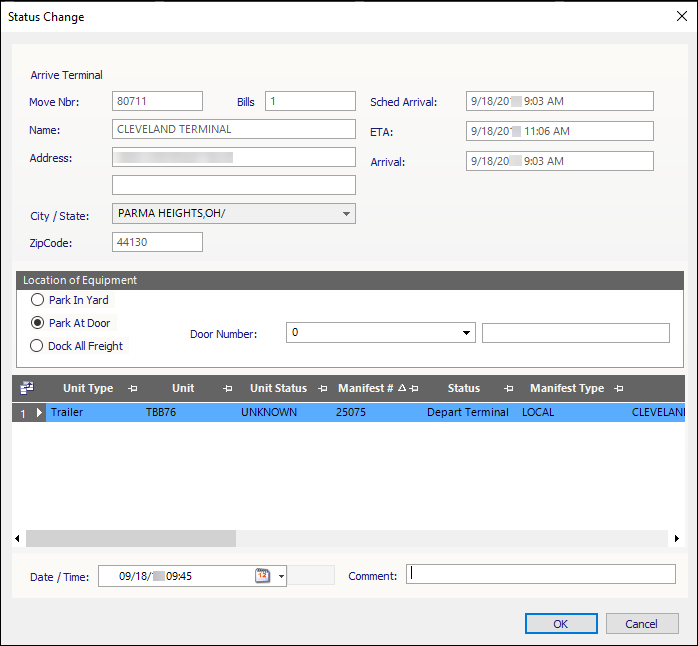Open the Door Number dropdown list
The image size is (698, 646).
pos(467,334)
